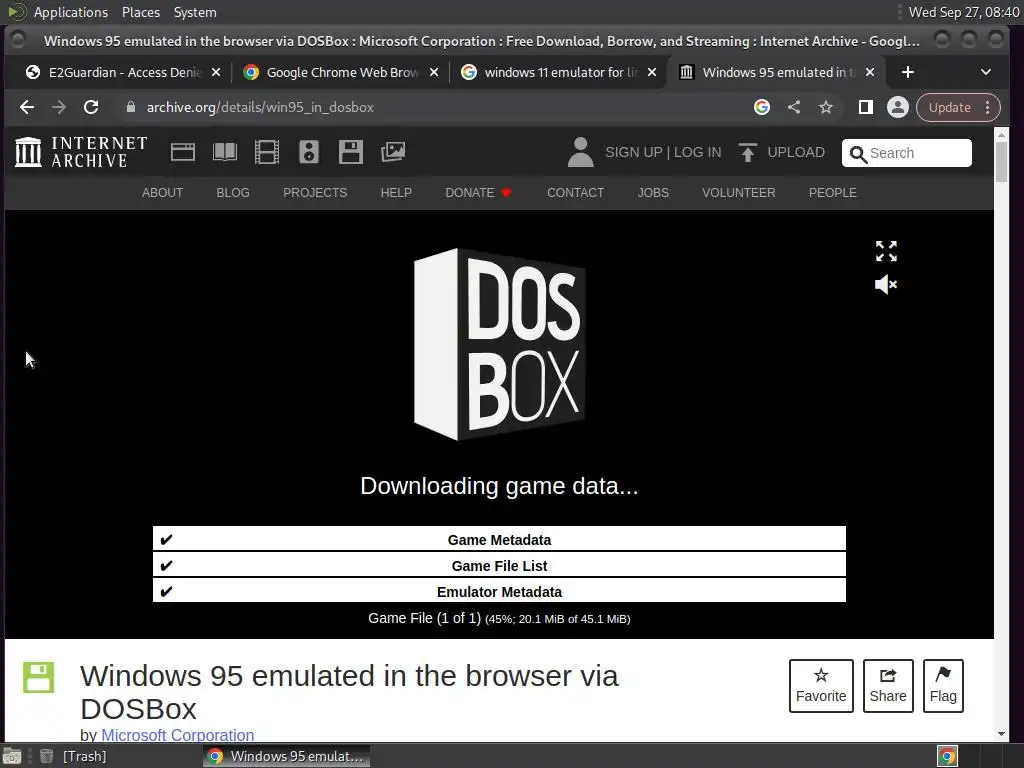The height and width of the screenshot is (768, 1024).
Task: Open Chrome's three-dot menu
Action: [988, 107]
